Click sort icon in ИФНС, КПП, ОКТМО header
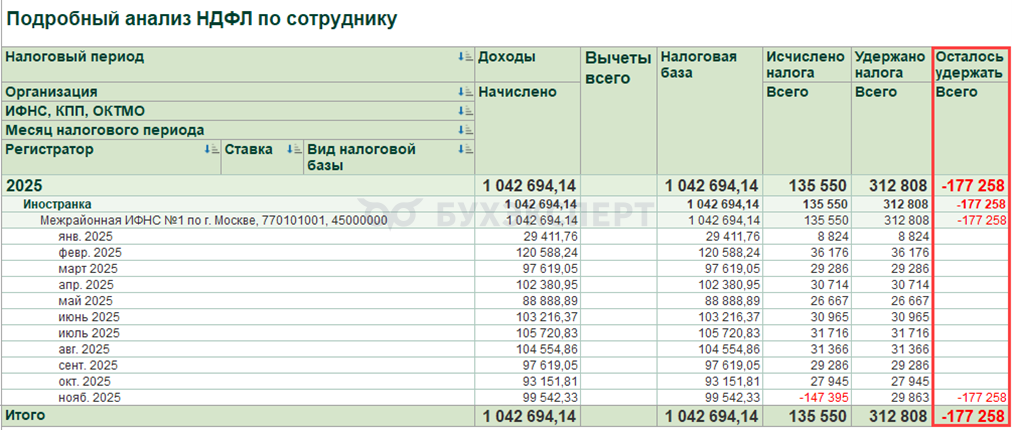 (465, 111)
